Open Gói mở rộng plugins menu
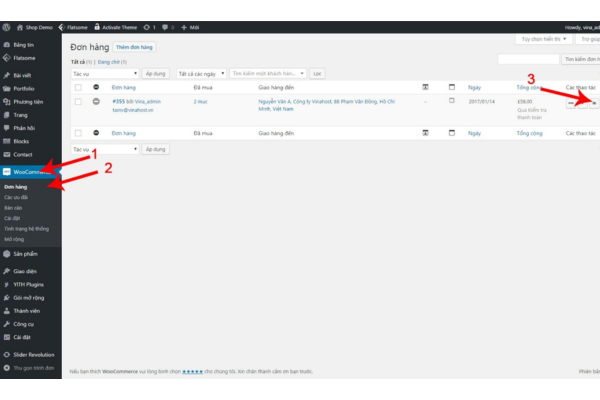The height and width of the screenshot is (400, 600). click(x=31, y=298)
